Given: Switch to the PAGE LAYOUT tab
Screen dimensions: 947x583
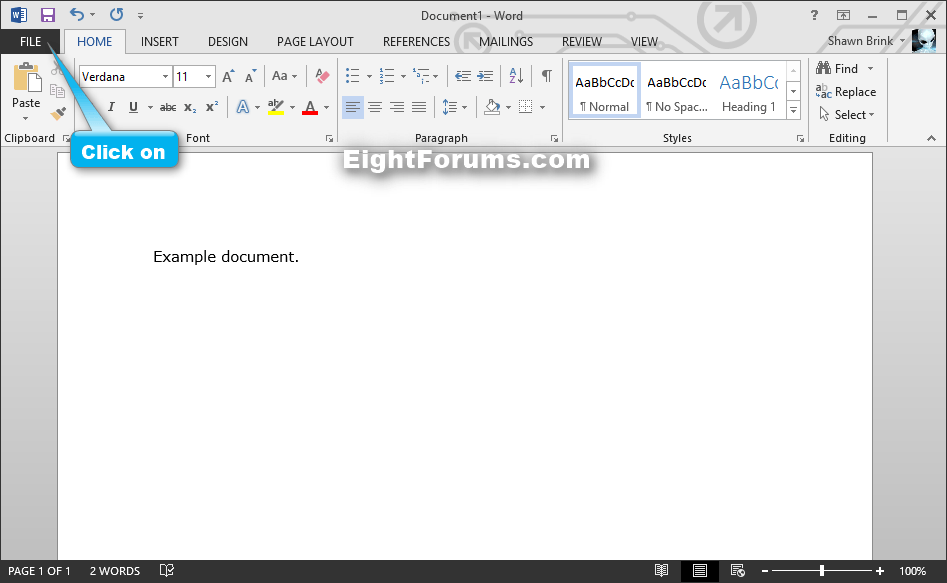Looking at the screenshot, I should coord(315,41).
